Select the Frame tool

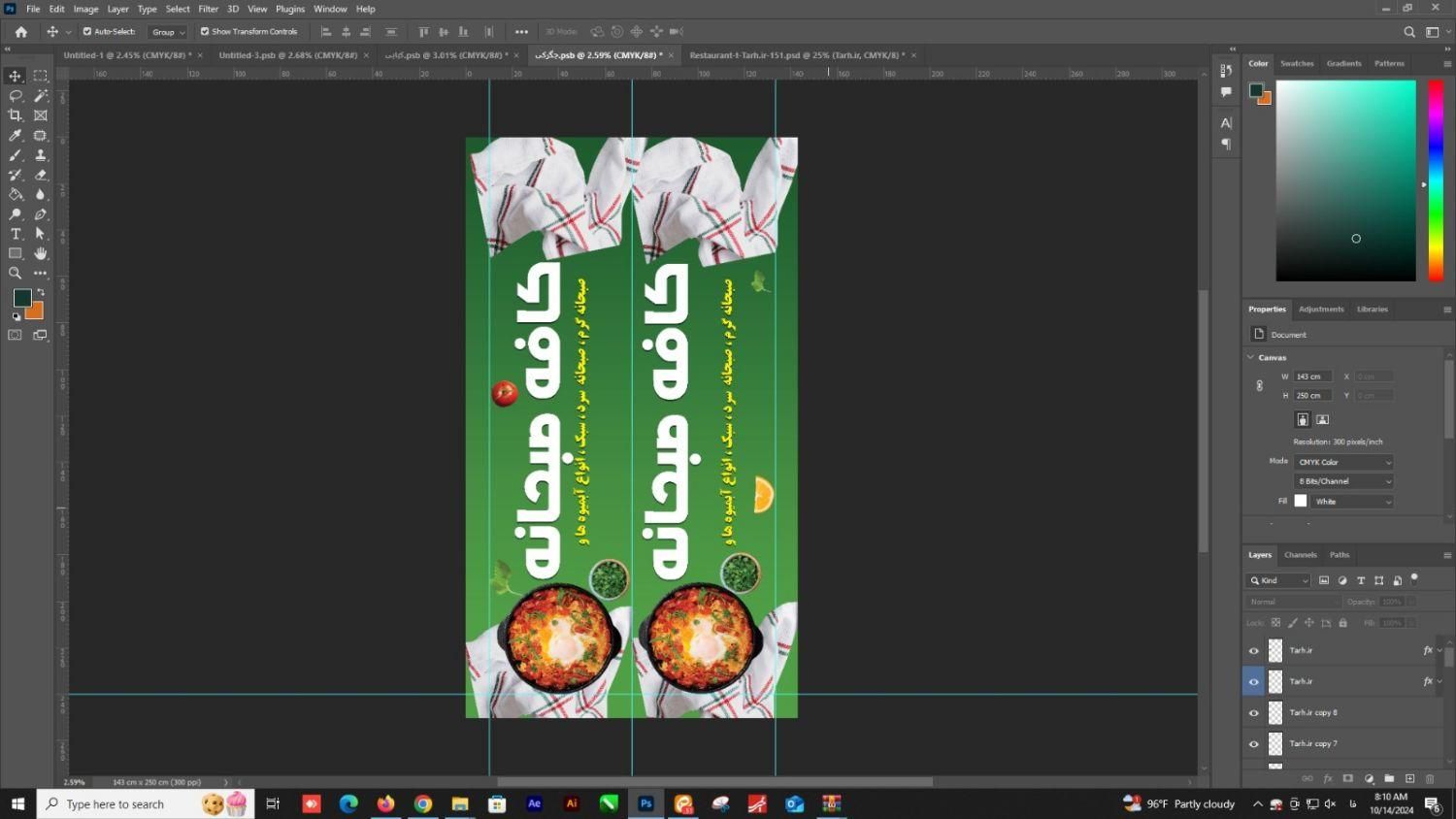[41, 115]
